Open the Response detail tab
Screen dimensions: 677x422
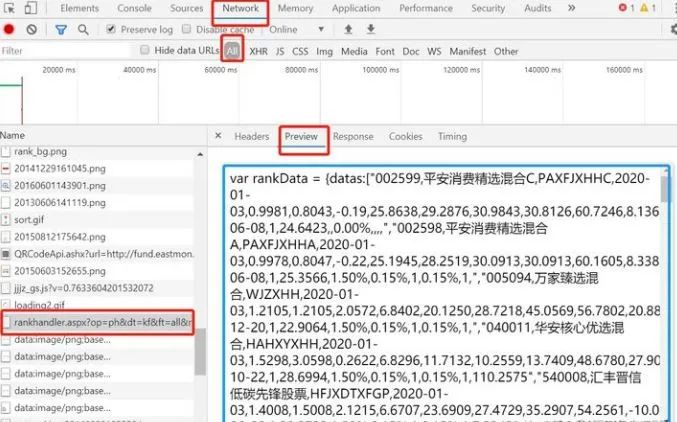[x=353, y=136]
